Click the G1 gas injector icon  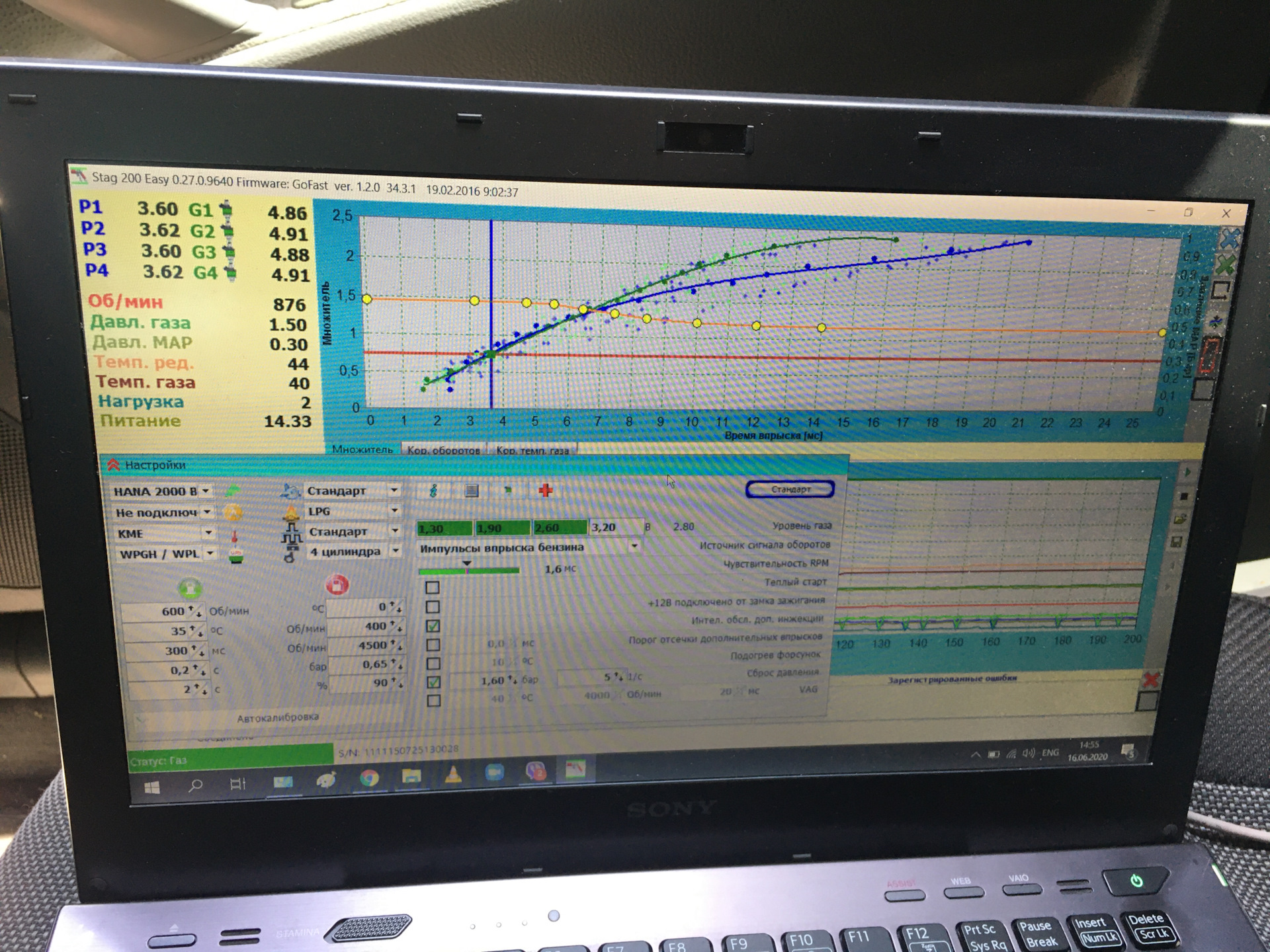(227, 211)
